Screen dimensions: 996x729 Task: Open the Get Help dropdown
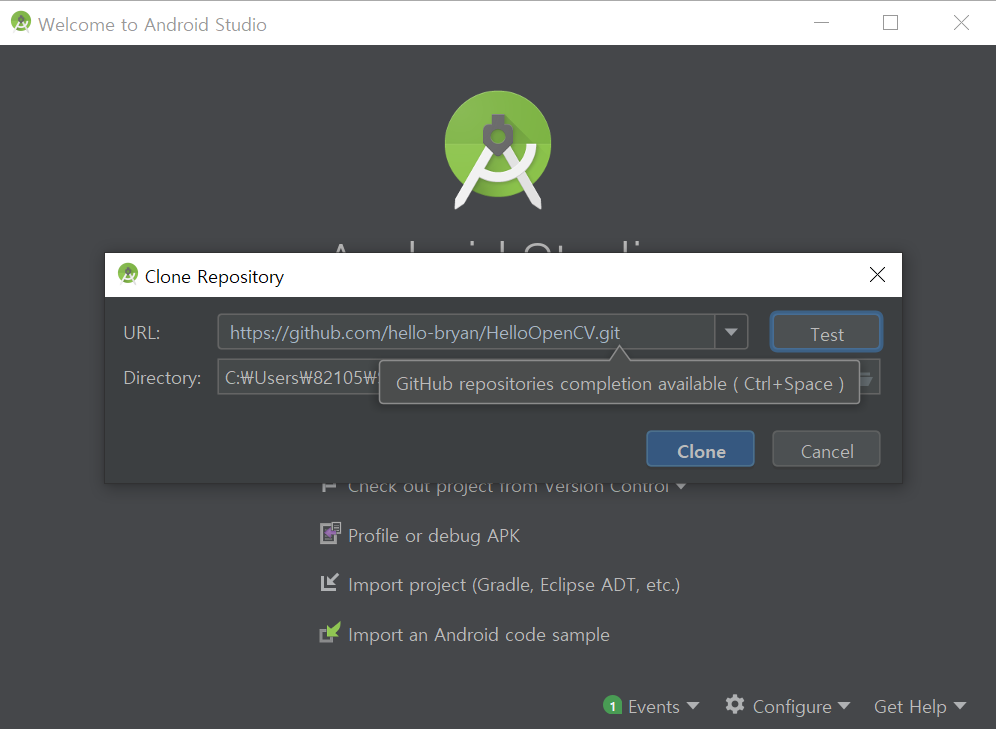pyautogui.click(x=920, y=706)
